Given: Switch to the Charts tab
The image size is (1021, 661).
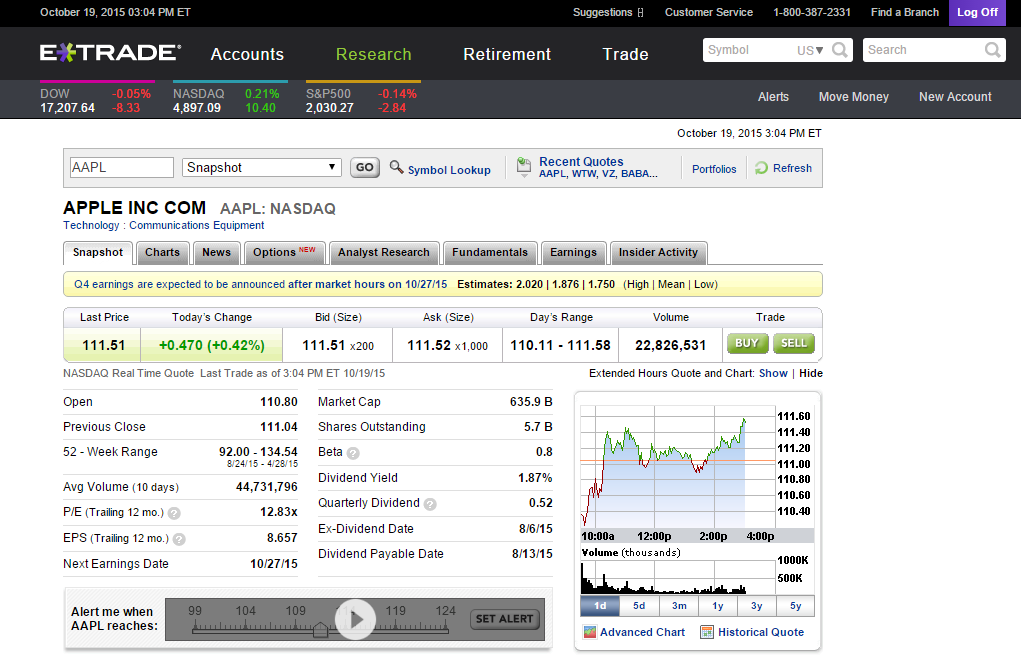Looking at the screenshot, I should pyautogui.click(x=162, y=253).
